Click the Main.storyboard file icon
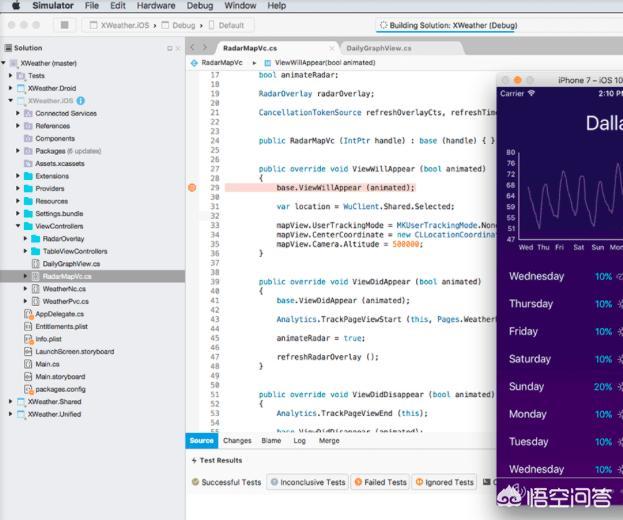 (x=28, y=377)
